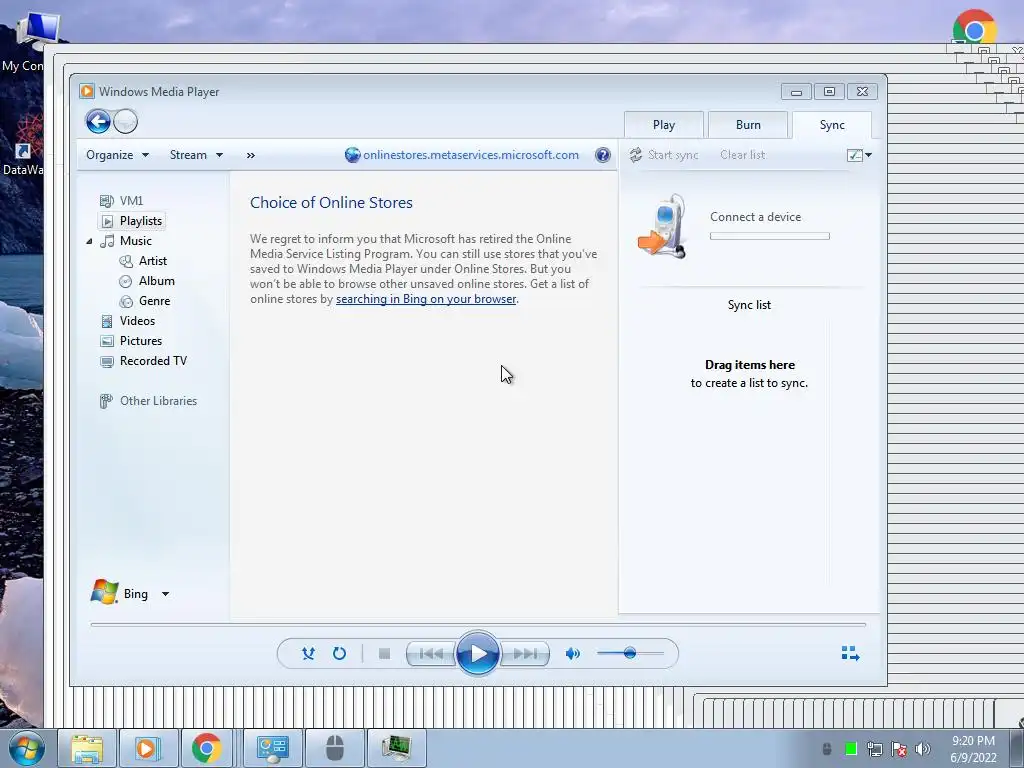Click the Previous track button

[430, 653]
